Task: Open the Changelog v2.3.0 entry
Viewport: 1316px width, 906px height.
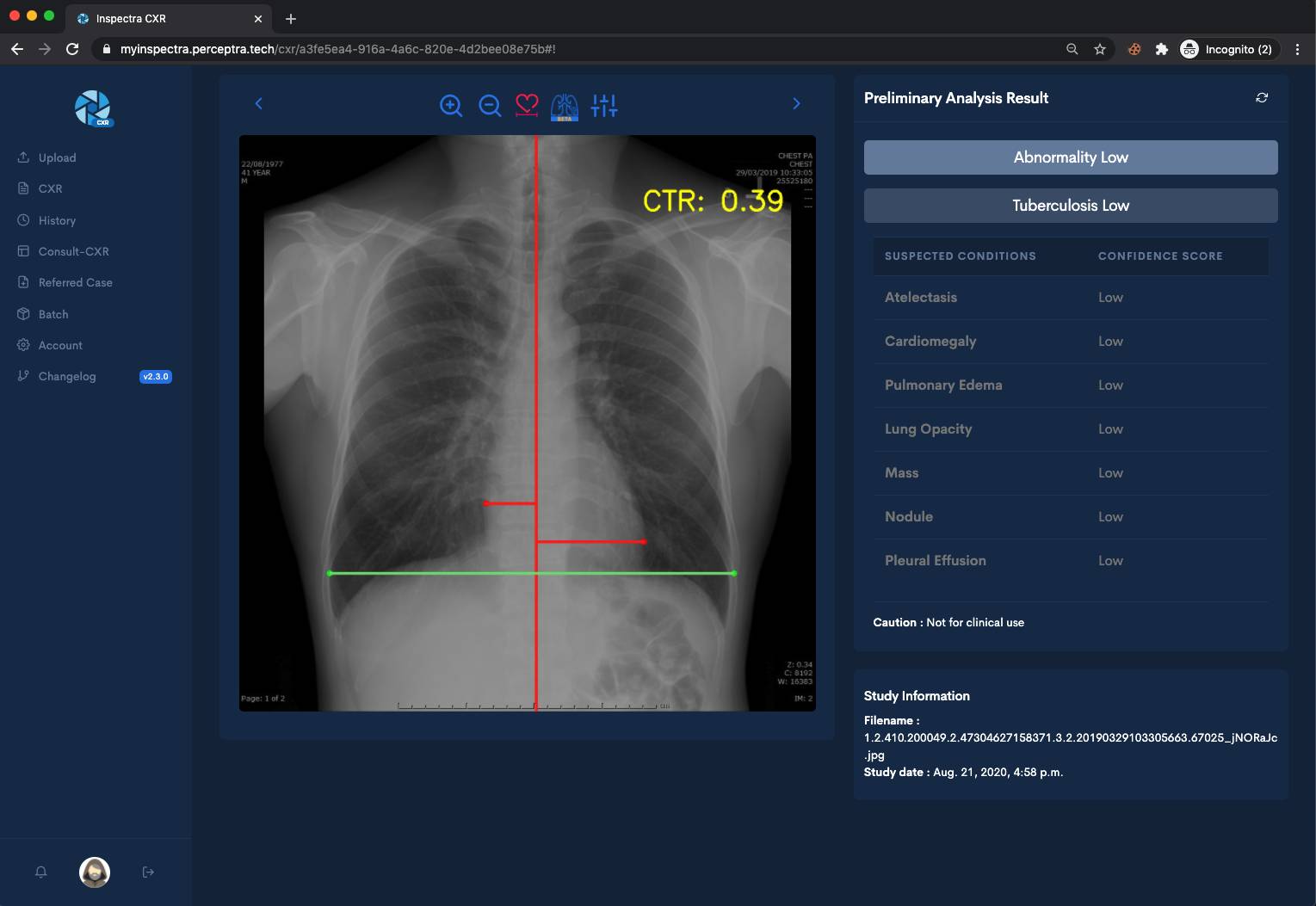Action: [x=67, y=376]
